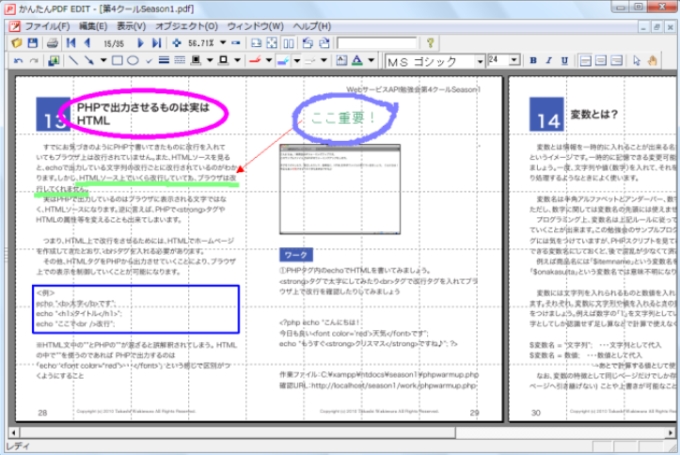Open help with the question mark icon
This screenshot has height=455, width=680.
[430, 43]
